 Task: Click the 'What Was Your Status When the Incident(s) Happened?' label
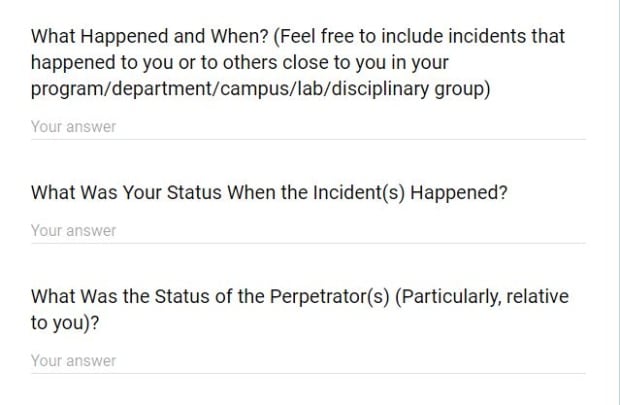[x=269, y=193]
